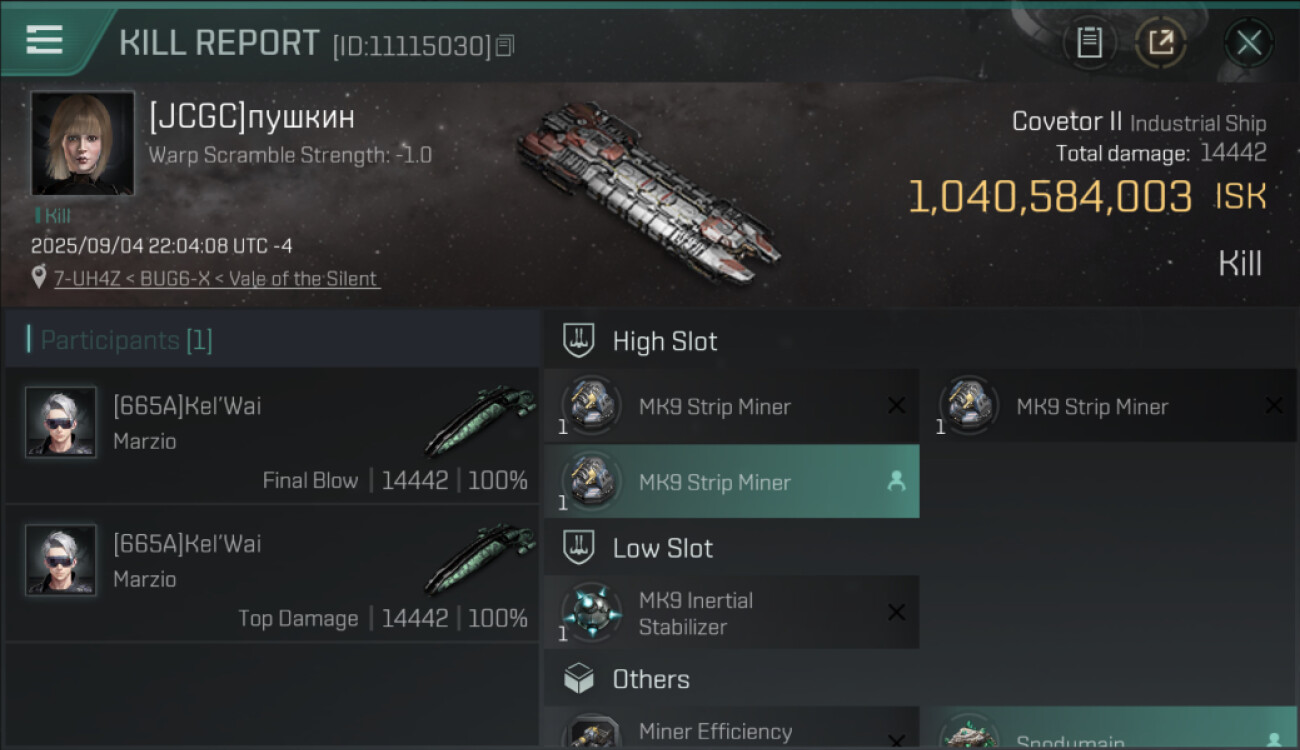Click the Others section header
The width and height of the screenshot is (1300, 750).
[650, 680]
